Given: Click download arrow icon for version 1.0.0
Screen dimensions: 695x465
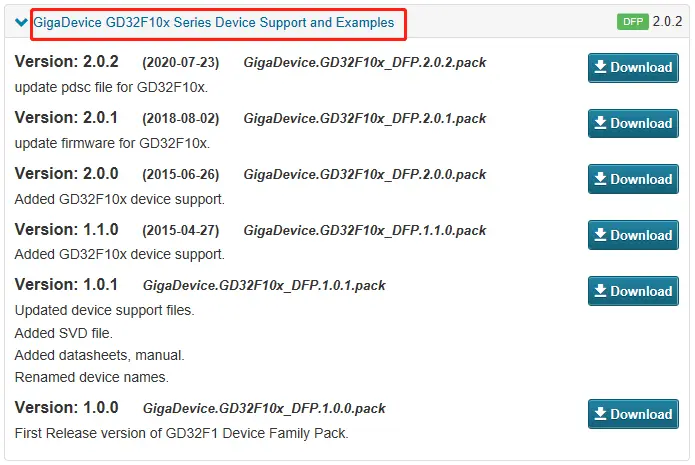Looking at the screenshot, I should [601, 414].
